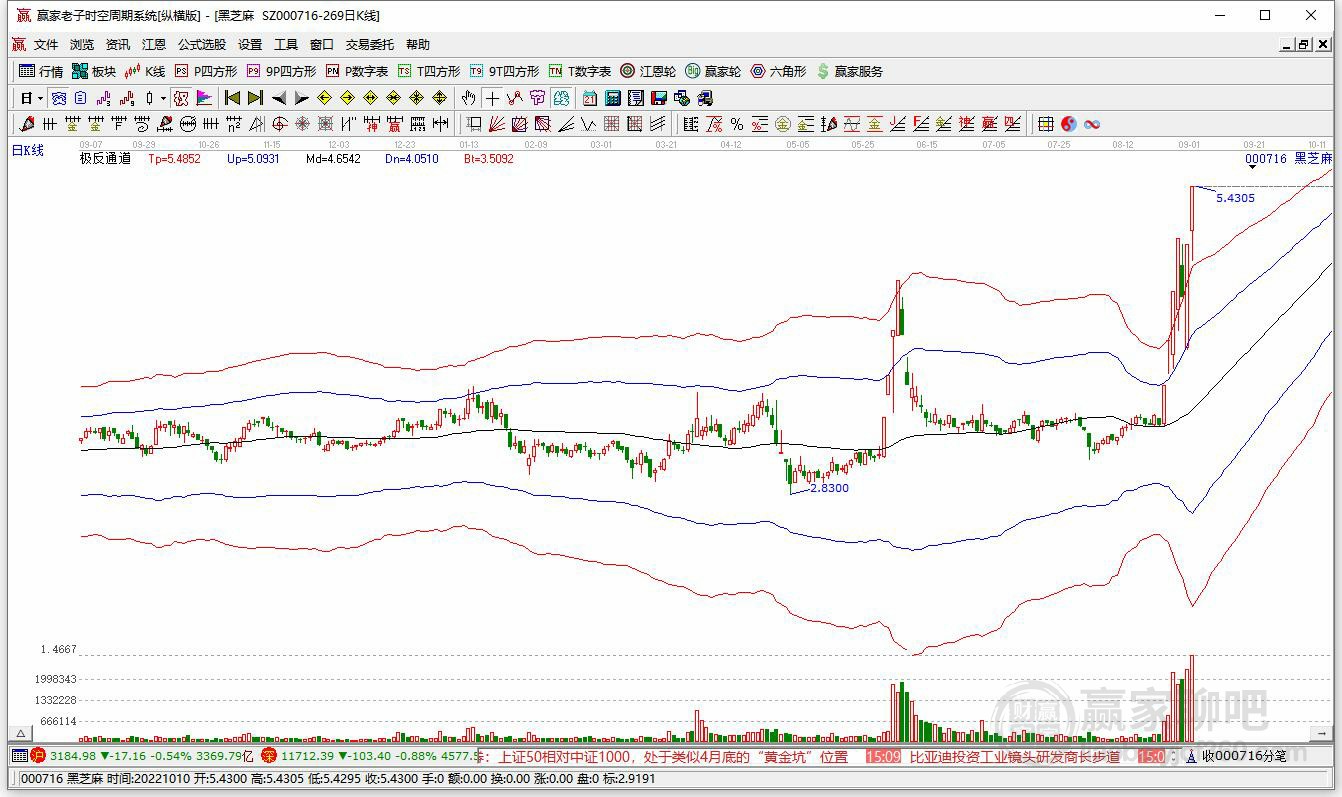Open the T四方形 tool
Image resolution: width=1342 pixels, height=797 pixels.
(x=429, y=71)
